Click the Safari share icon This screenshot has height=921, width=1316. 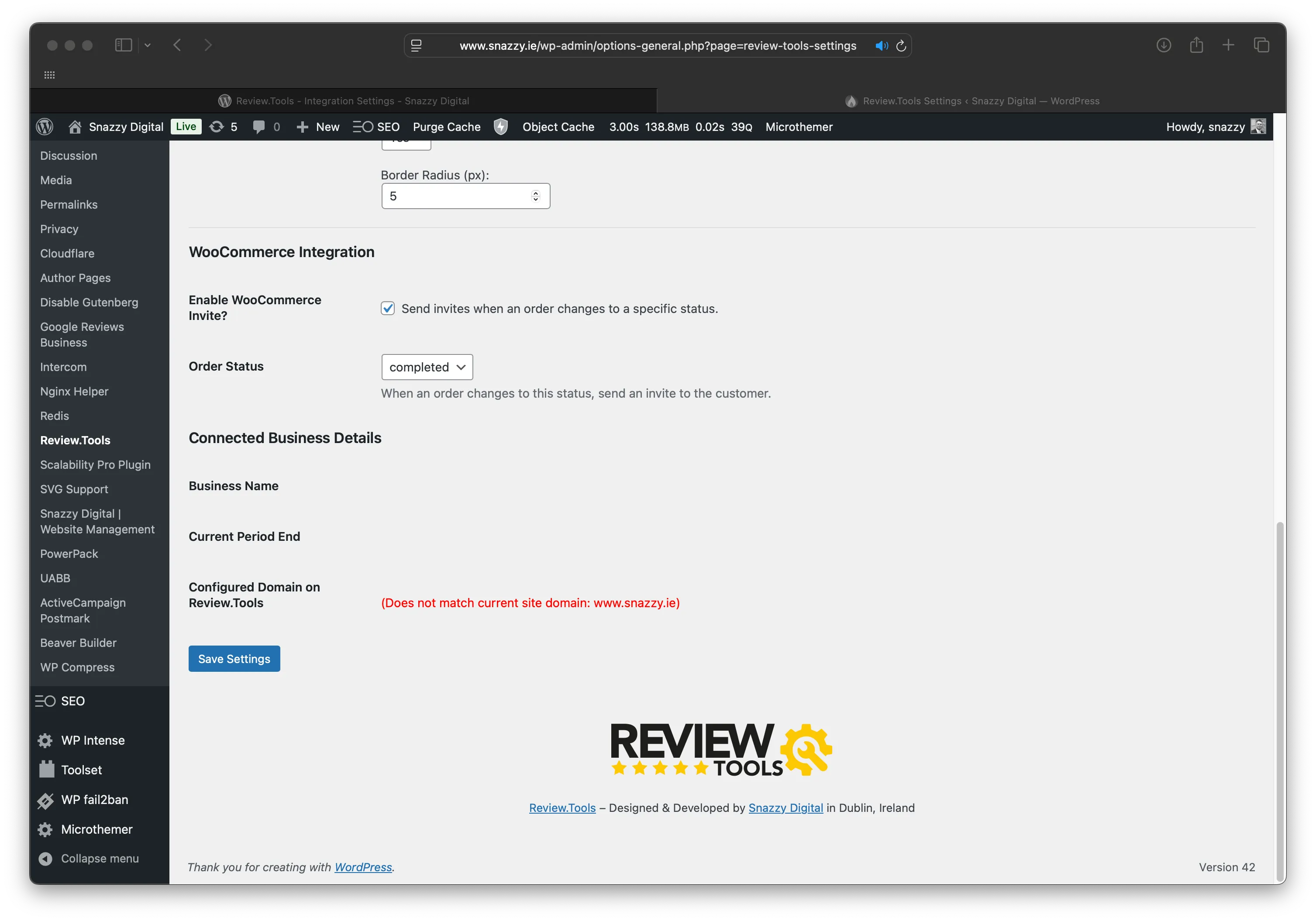pyautogui.click(x=1196, y=45)
